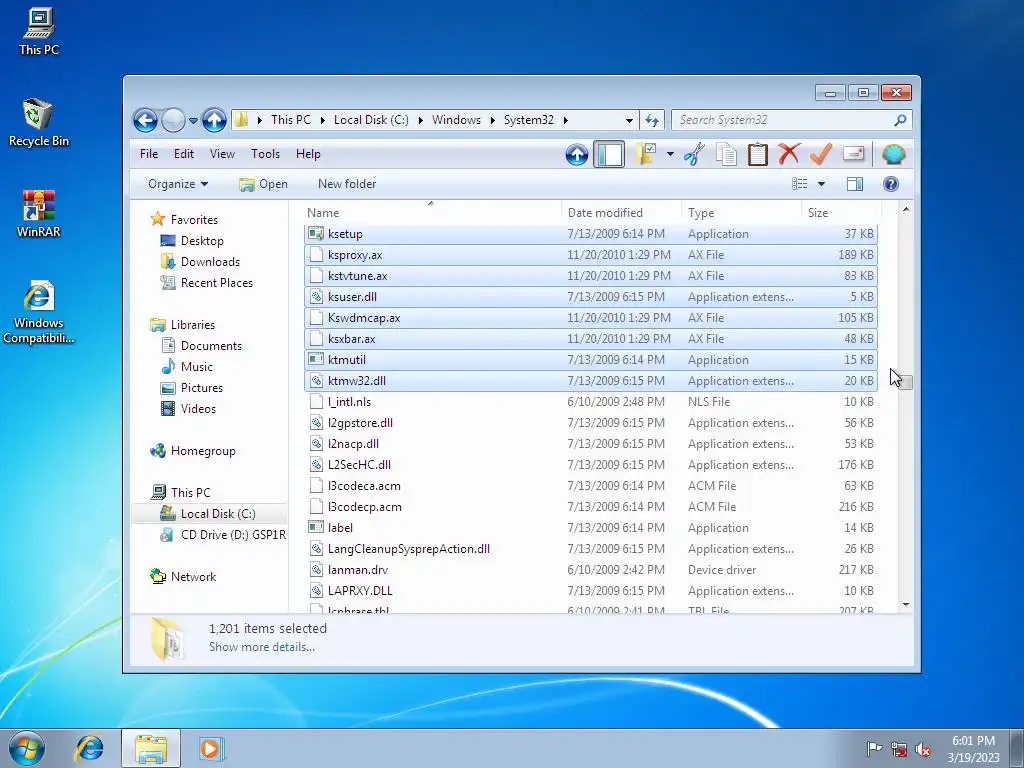This screenshot has height=768, width=1024.
Task: Refresh the System32 folder view
Action: pyautogui.click(x=652, y=120)
